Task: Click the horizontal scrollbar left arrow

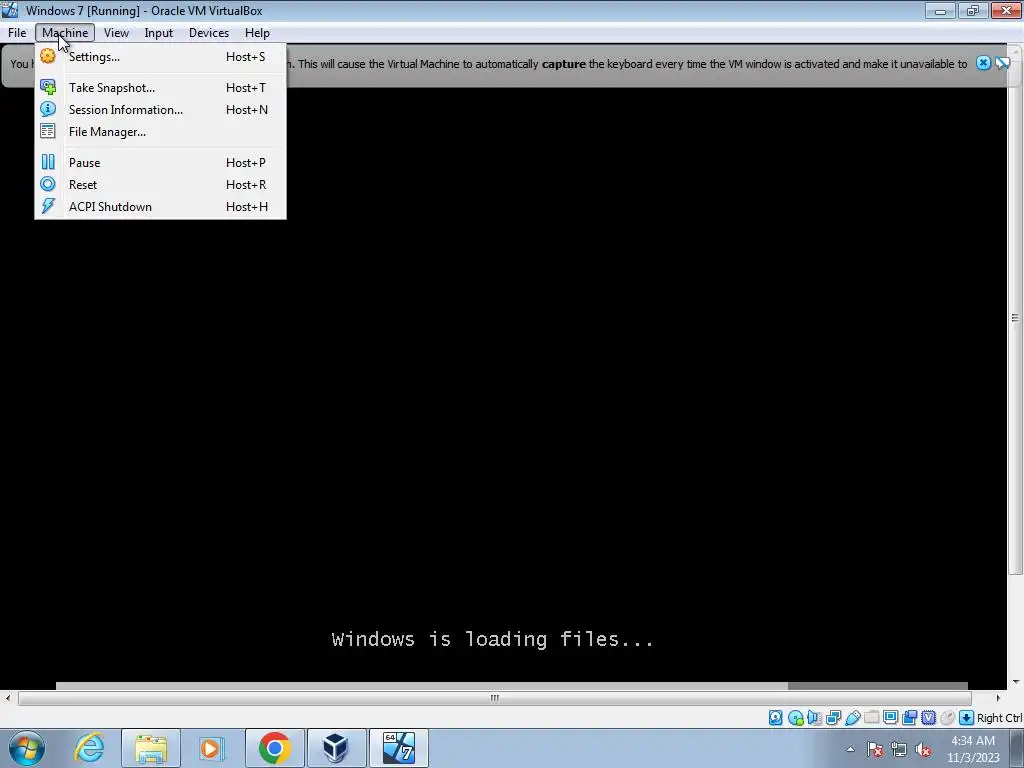Action: point(7,698)
